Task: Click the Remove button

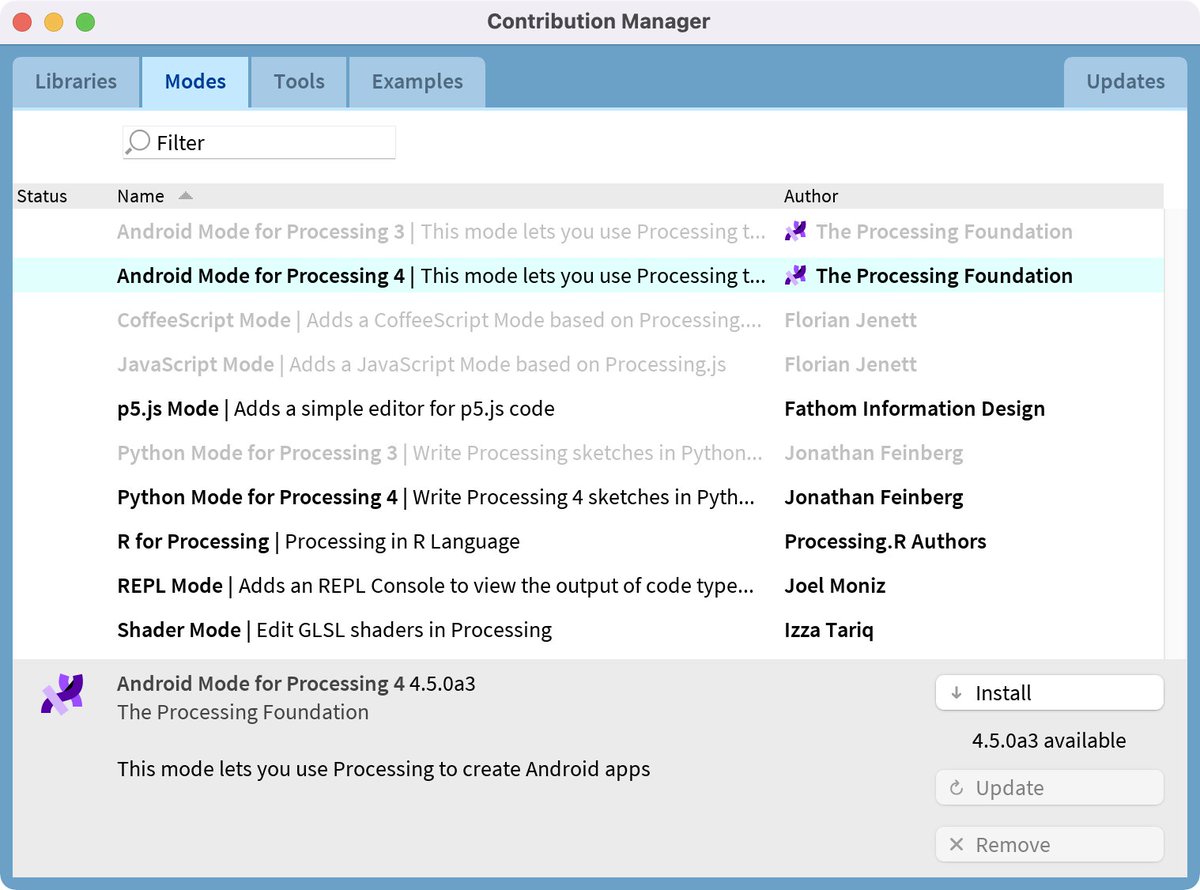Action: (1049, 845)
